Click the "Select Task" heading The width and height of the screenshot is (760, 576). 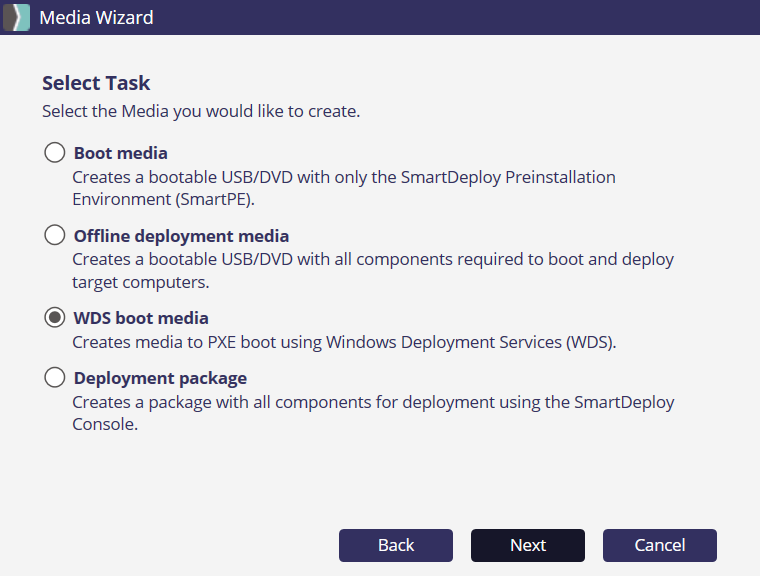point(96,83)
